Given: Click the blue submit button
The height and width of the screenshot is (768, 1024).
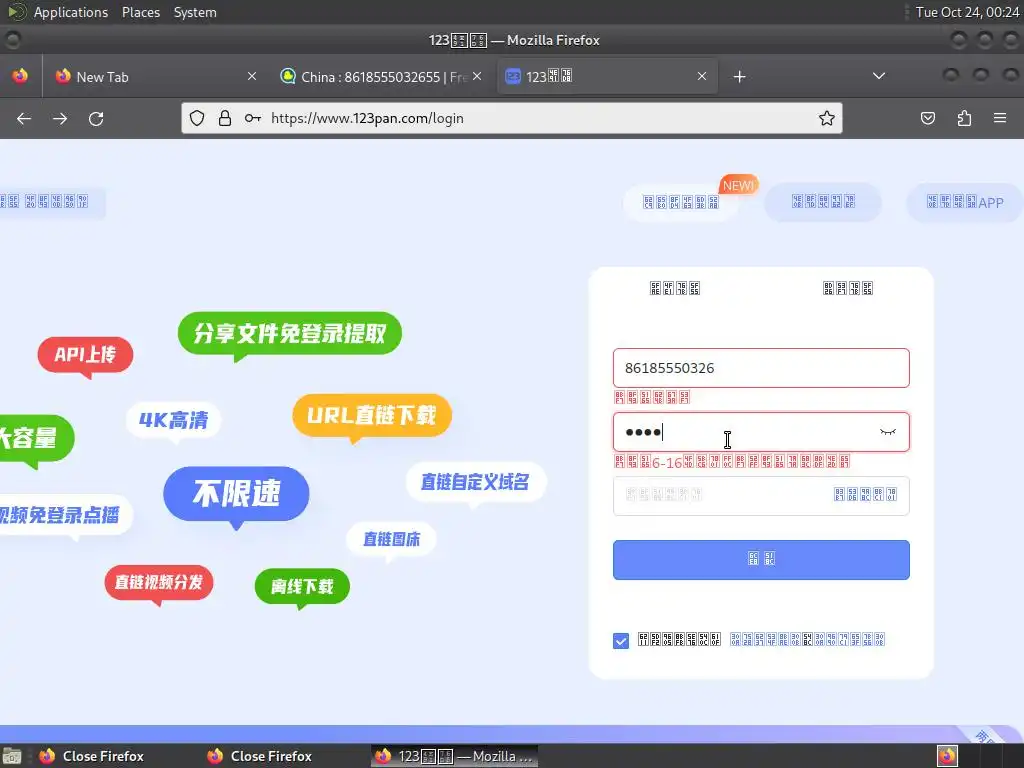Looking at the screenshot, I should click(761, 560).
